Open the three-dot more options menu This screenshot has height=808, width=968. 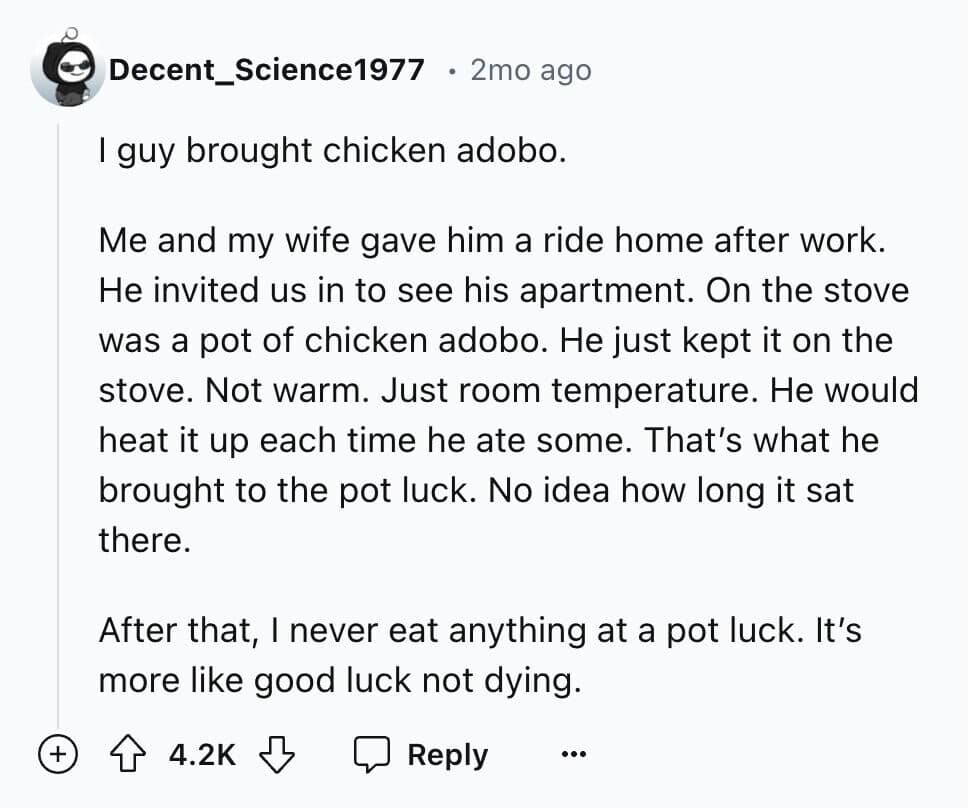tap(574, 754)
